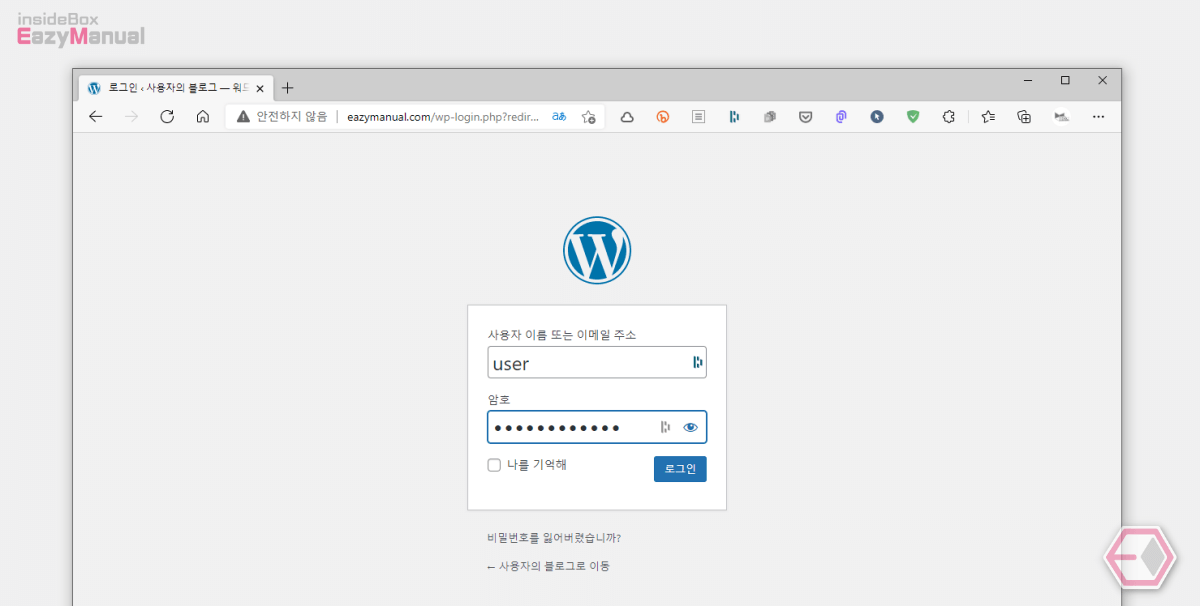Click the address bar URL
This screenshot has height=606, width=1200.
pyautogui.click(x=443, y=117)
